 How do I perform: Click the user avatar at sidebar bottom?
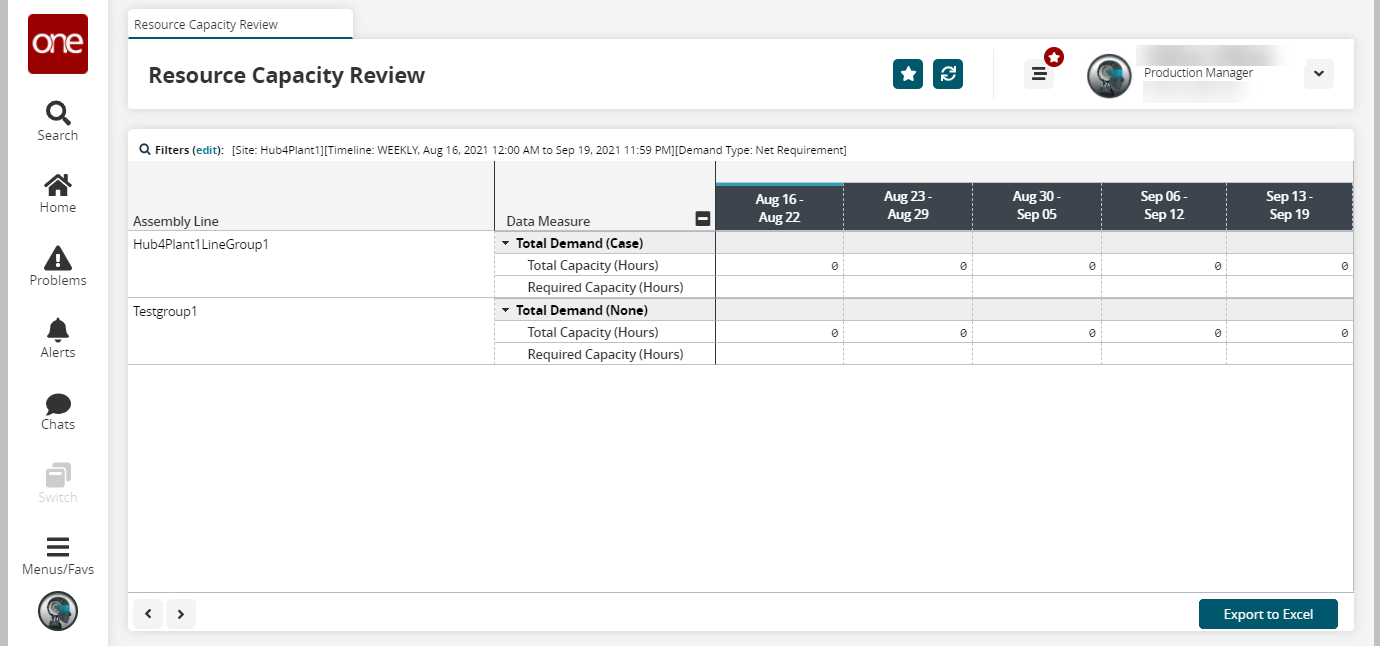[57, 611]
